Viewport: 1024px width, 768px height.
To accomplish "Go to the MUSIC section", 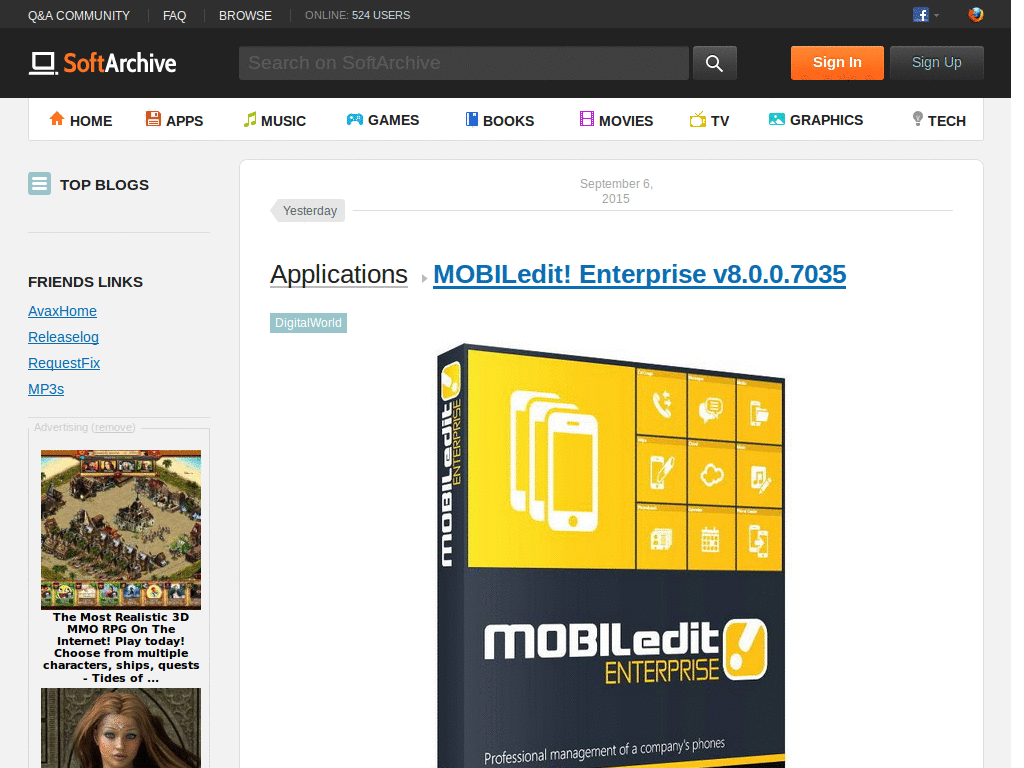I will pyautogui.click(x=283, y=121).
